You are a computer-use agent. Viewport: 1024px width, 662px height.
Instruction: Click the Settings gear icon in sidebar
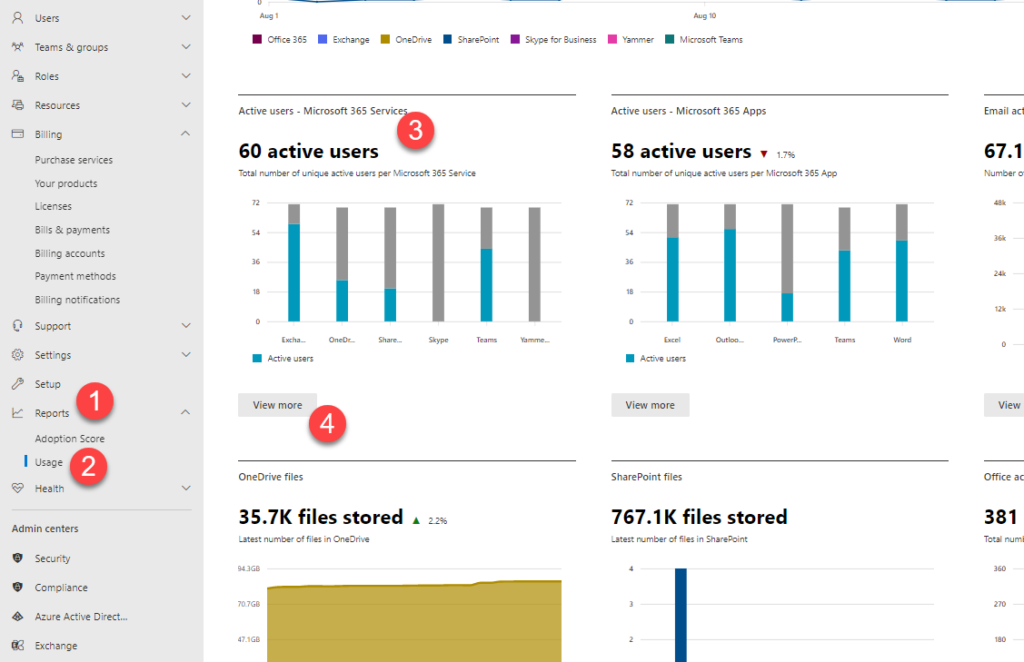(16, 354)
